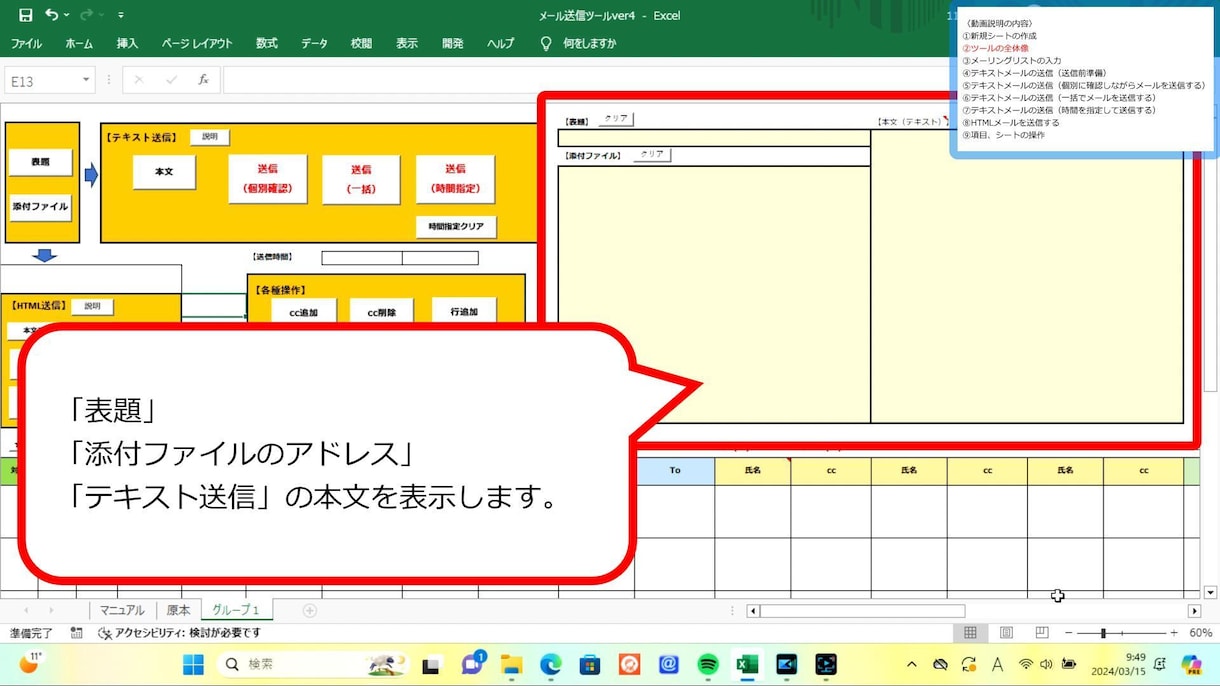This screenshot has height=686, width=1220.
Task: Switch to Normal view icon in the status bar
Action: coord(970,633)
